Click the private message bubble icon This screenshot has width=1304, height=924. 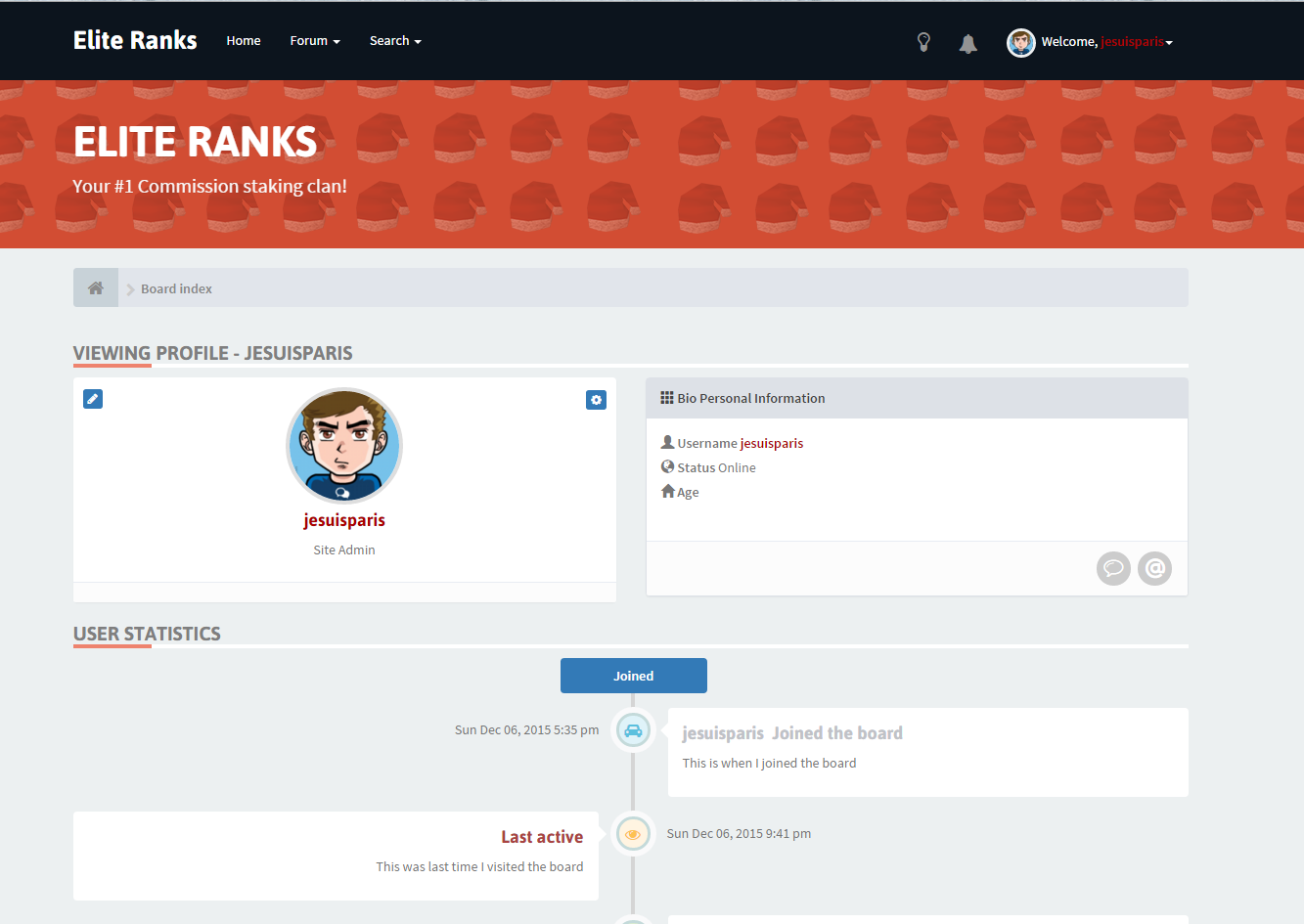point(1113,568)
